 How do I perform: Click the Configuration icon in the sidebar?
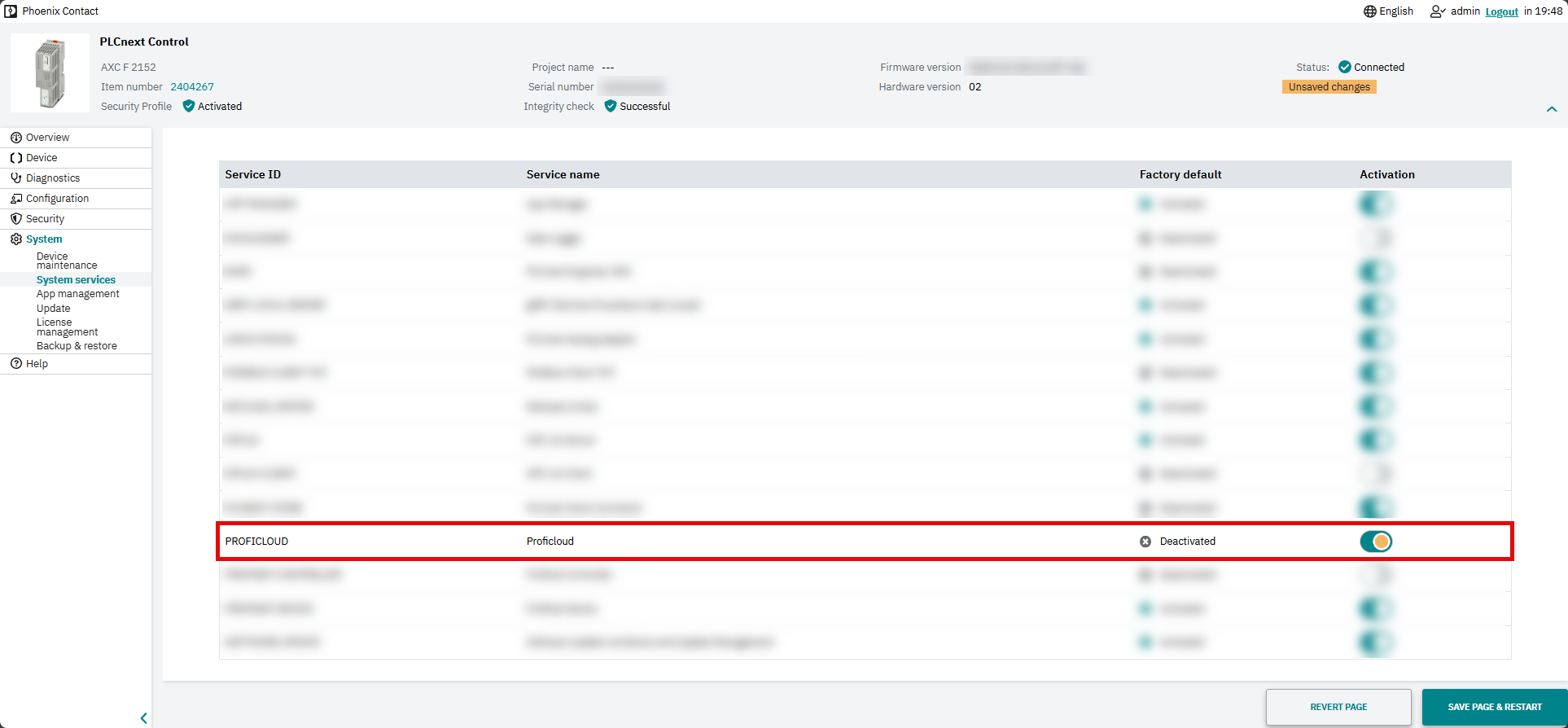16,199
